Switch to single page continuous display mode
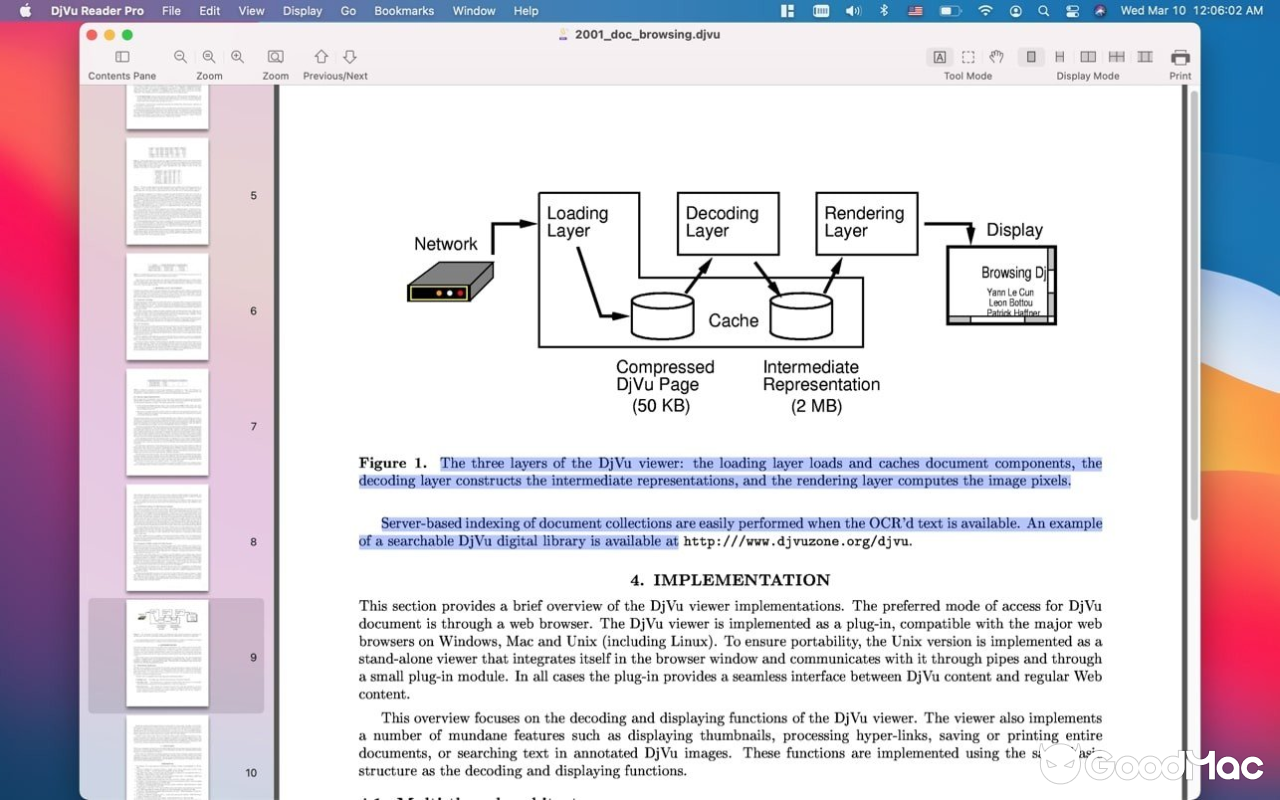This screenshot has width=1280, height=800. tap(1059, 57)
